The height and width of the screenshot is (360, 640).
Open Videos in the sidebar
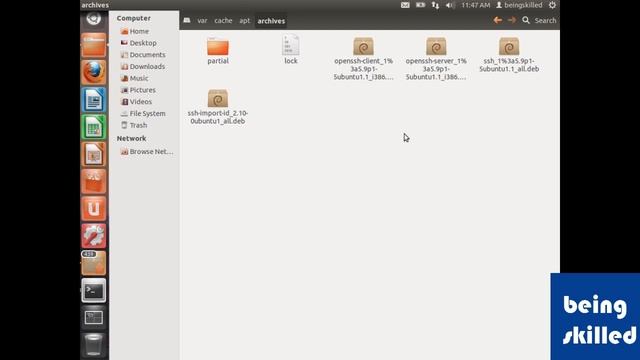point(136,102)
